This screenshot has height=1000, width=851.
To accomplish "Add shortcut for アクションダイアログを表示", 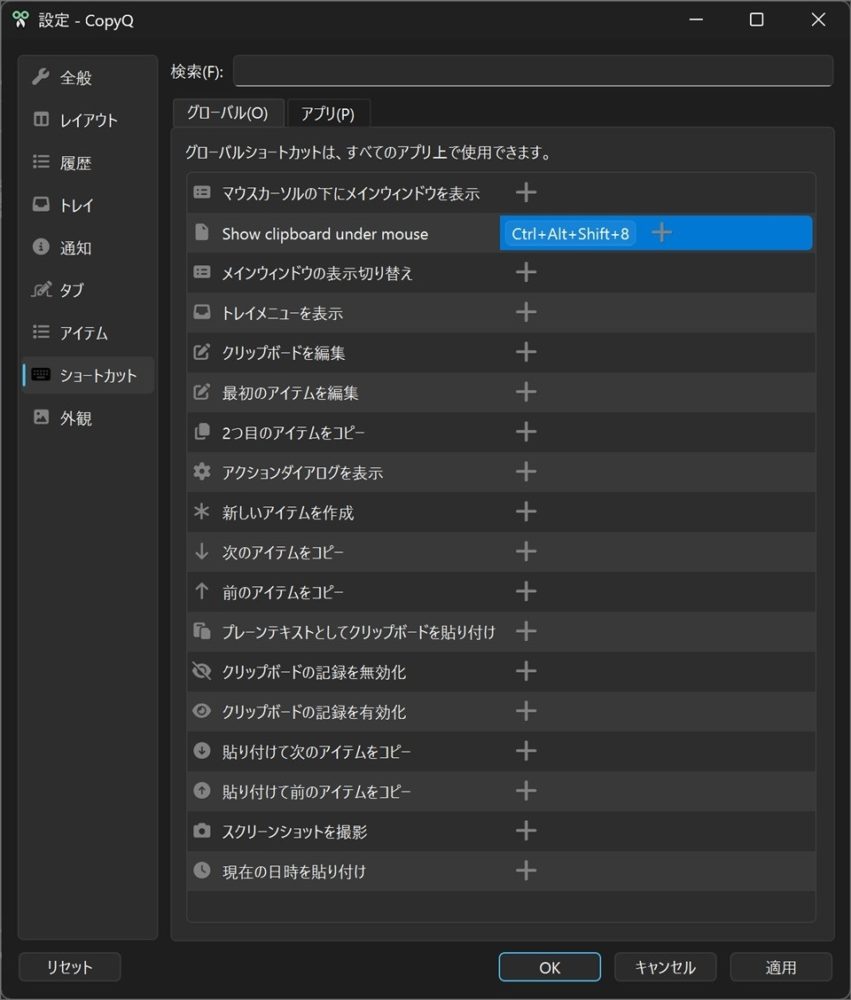I will 526,472.
